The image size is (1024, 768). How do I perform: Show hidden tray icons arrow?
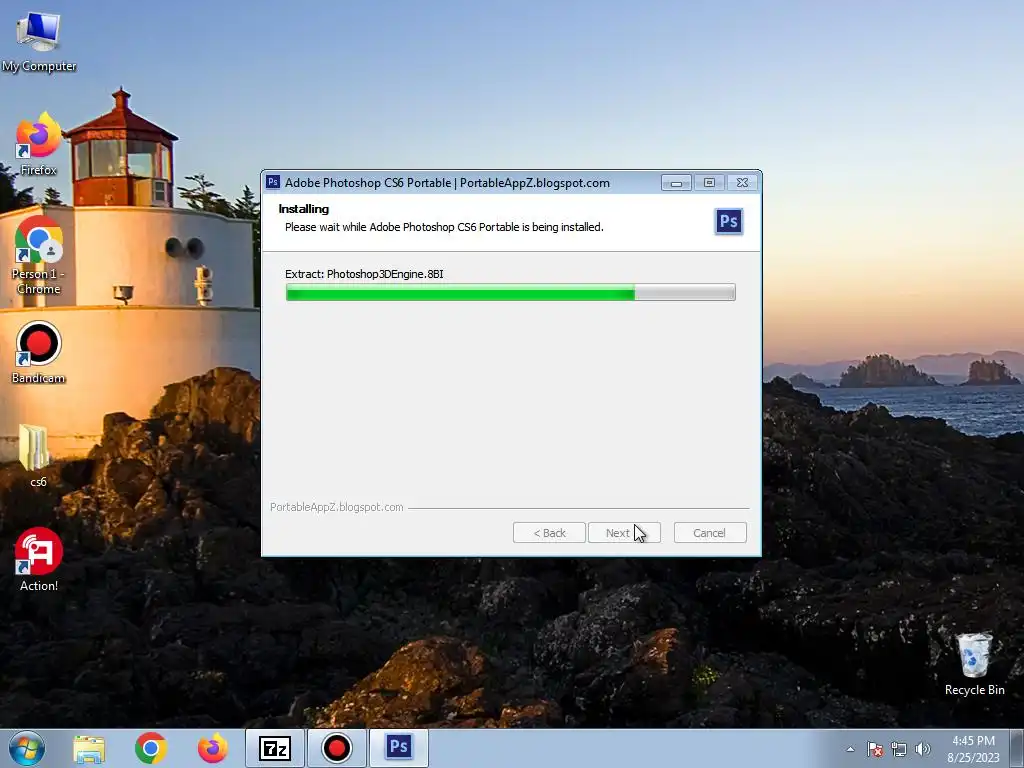(x=850, y=749)
